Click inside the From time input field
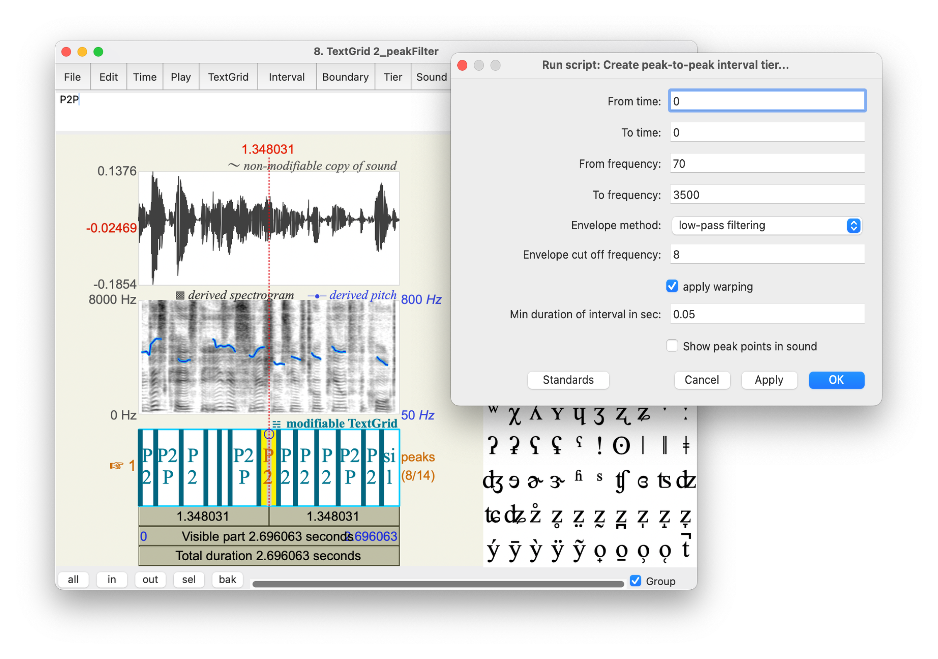This screenshot has height=659, width=938. click(x=766, y=100)
